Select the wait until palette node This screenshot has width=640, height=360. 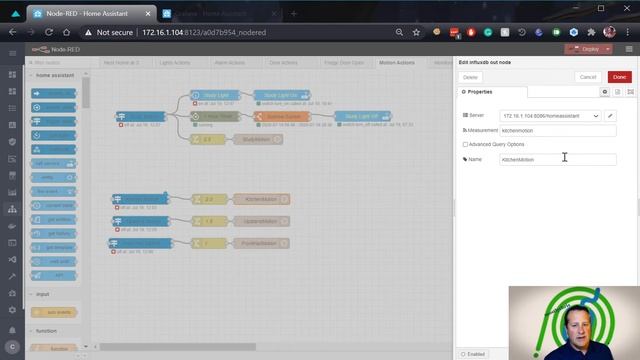coord(53,261)
